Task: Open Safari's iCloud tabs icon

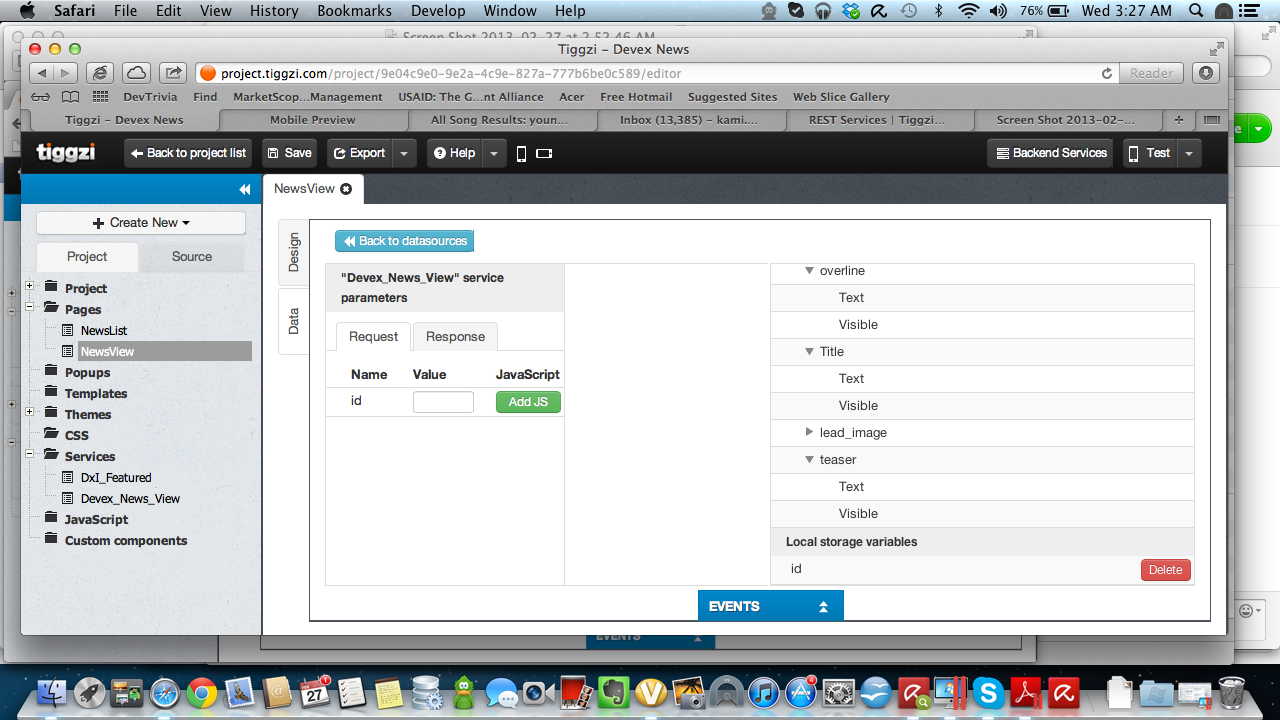Action: pos(136,73)
